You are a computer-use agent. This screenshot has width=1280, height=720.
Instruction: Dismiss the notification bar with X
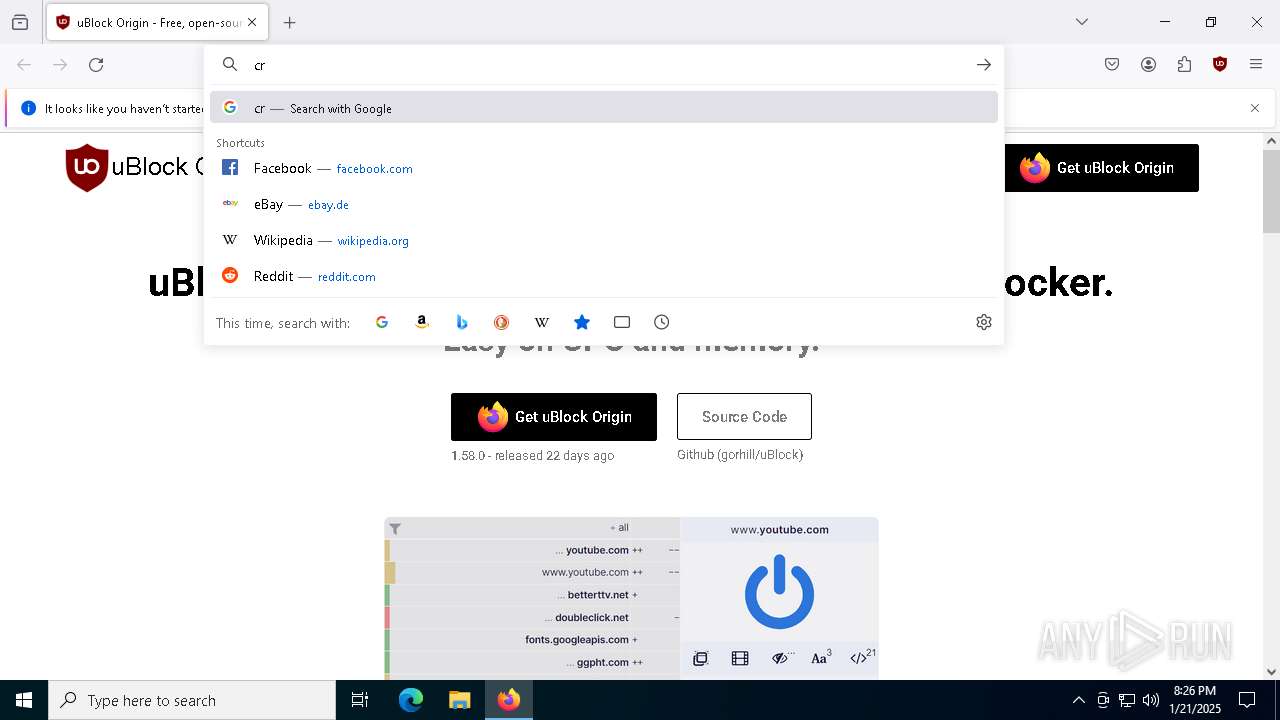click(x=1255, y=108)
